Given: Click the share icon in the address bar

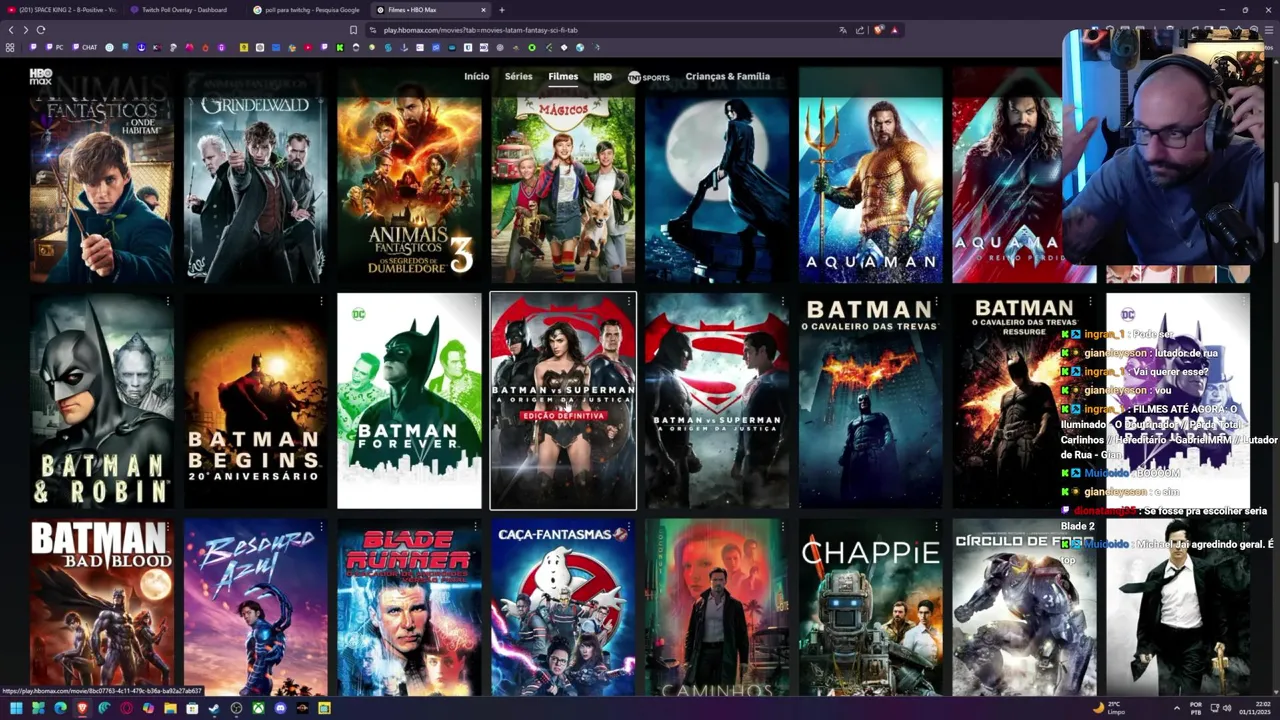Looking at the screenshot, I should tap(860, 30).
